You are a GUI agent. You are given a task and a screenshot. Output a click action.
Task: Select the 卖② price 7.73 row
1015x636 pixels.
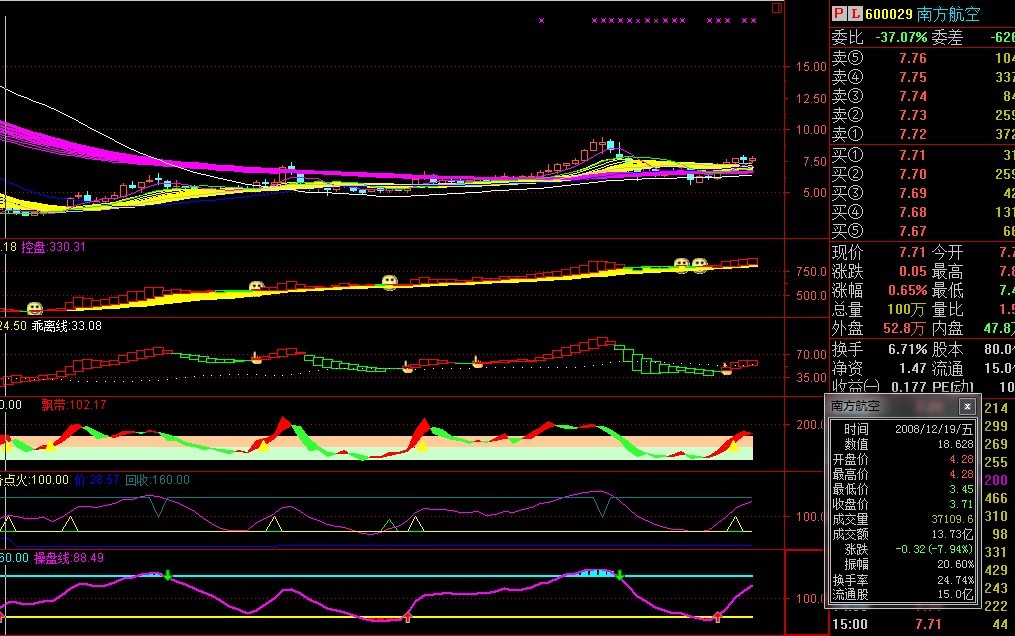click(923, 115)
